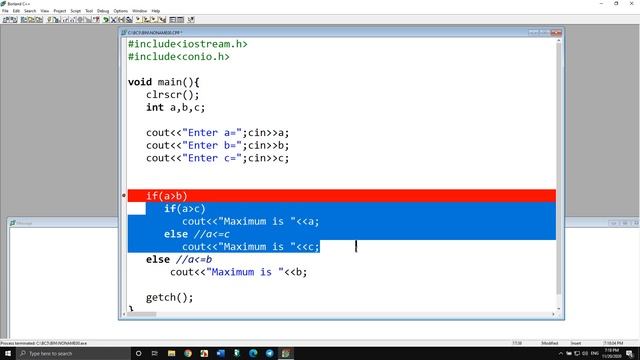Click the Cut scissors toolbar icon
640x360 pixels.
point(114,20)
